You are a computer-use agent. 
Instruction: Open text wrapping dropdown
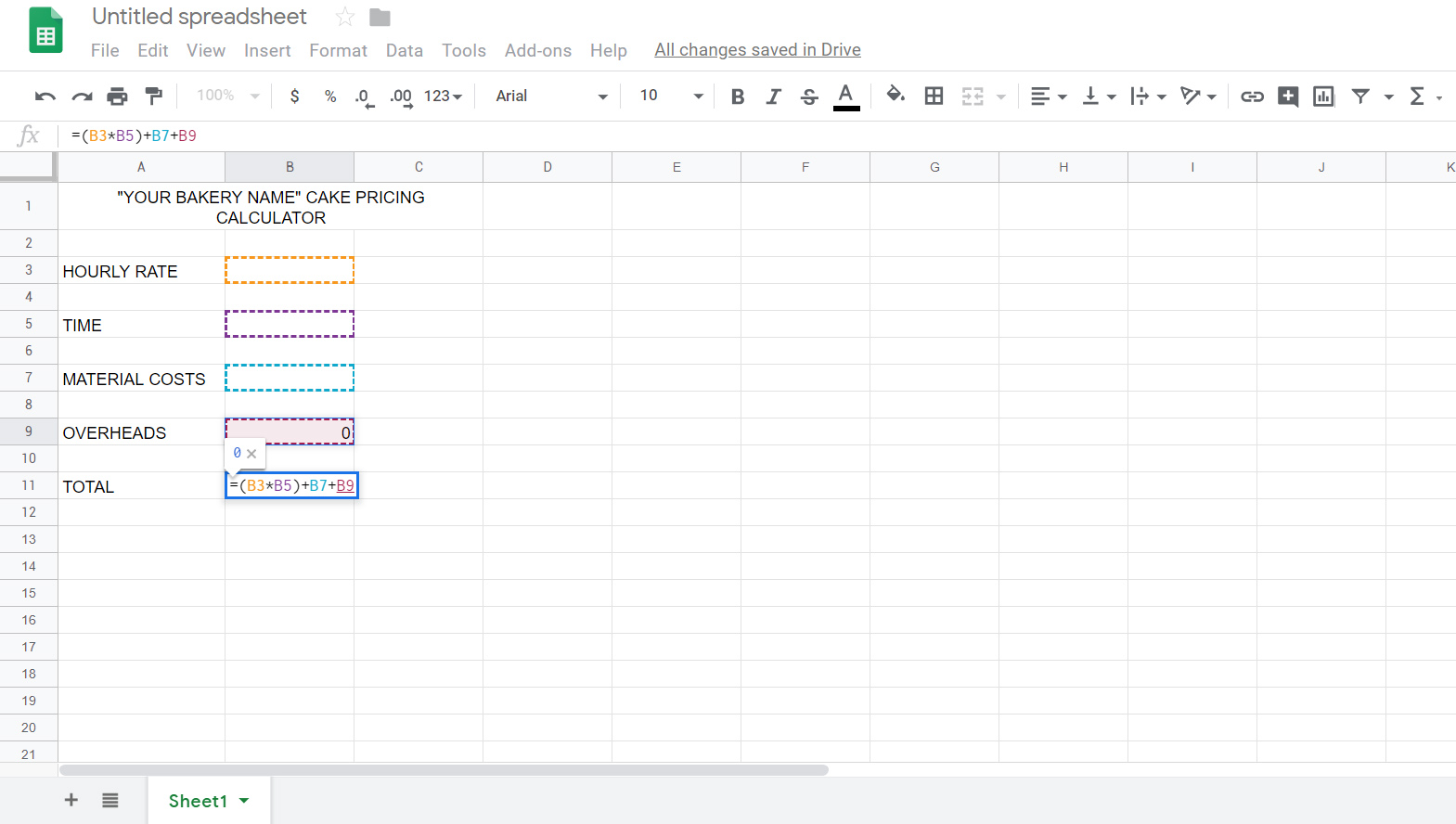pyautogui.click(x=1148, y=97)
